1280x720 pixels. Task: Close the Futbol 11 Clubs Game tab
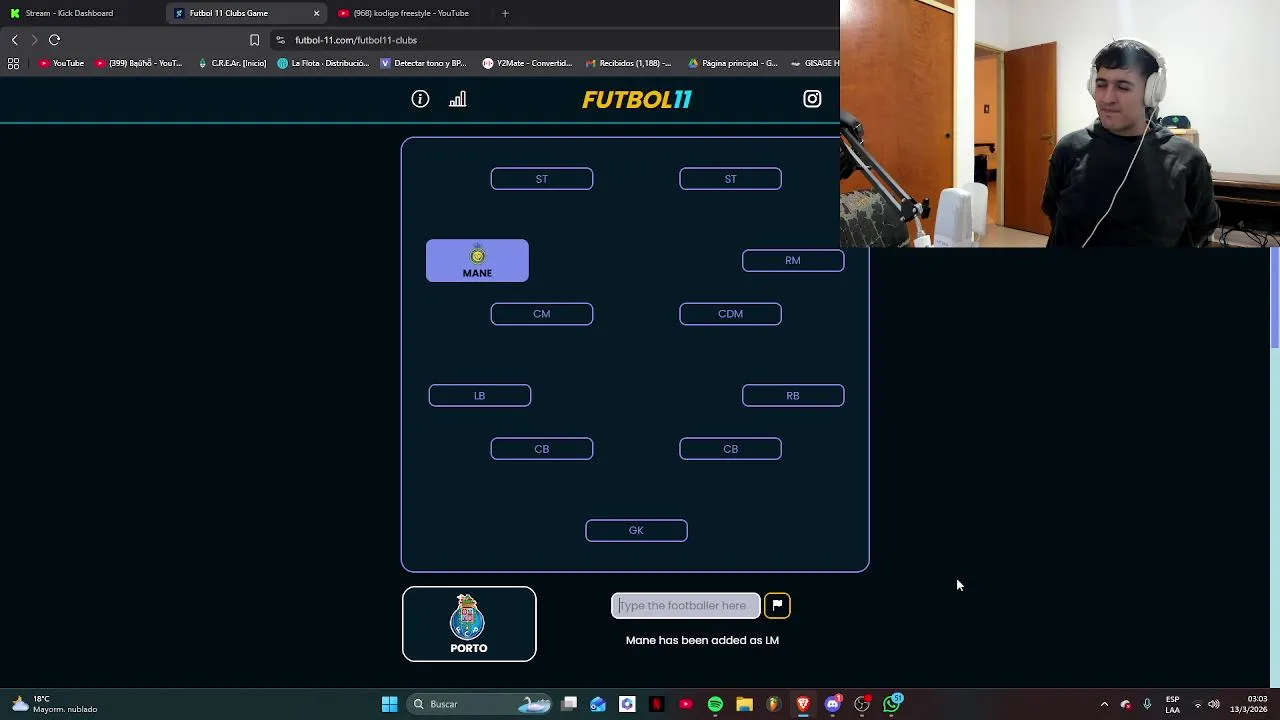tap(317, 13)
